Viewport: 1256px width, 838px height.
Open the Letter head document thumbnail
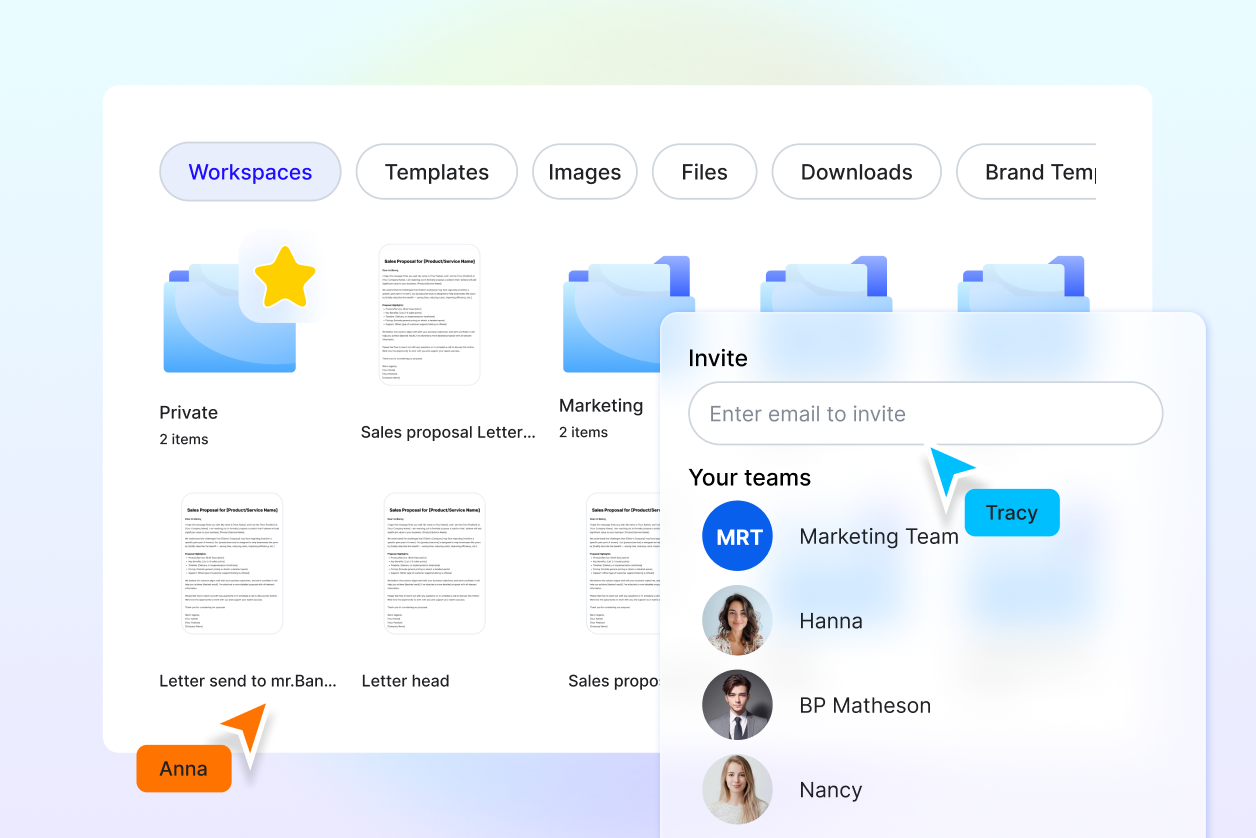pyautogui.click(x=435, y=563)
